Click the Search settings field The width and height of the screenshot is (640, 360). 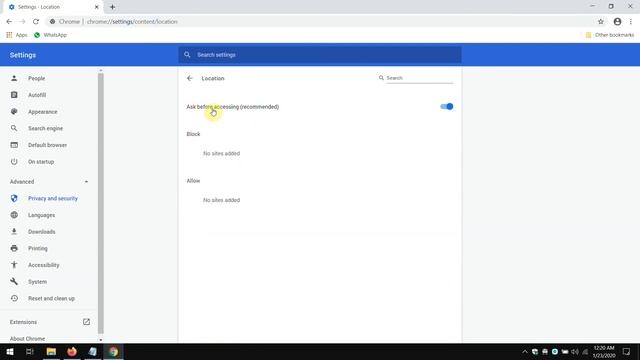coord(320,55)
